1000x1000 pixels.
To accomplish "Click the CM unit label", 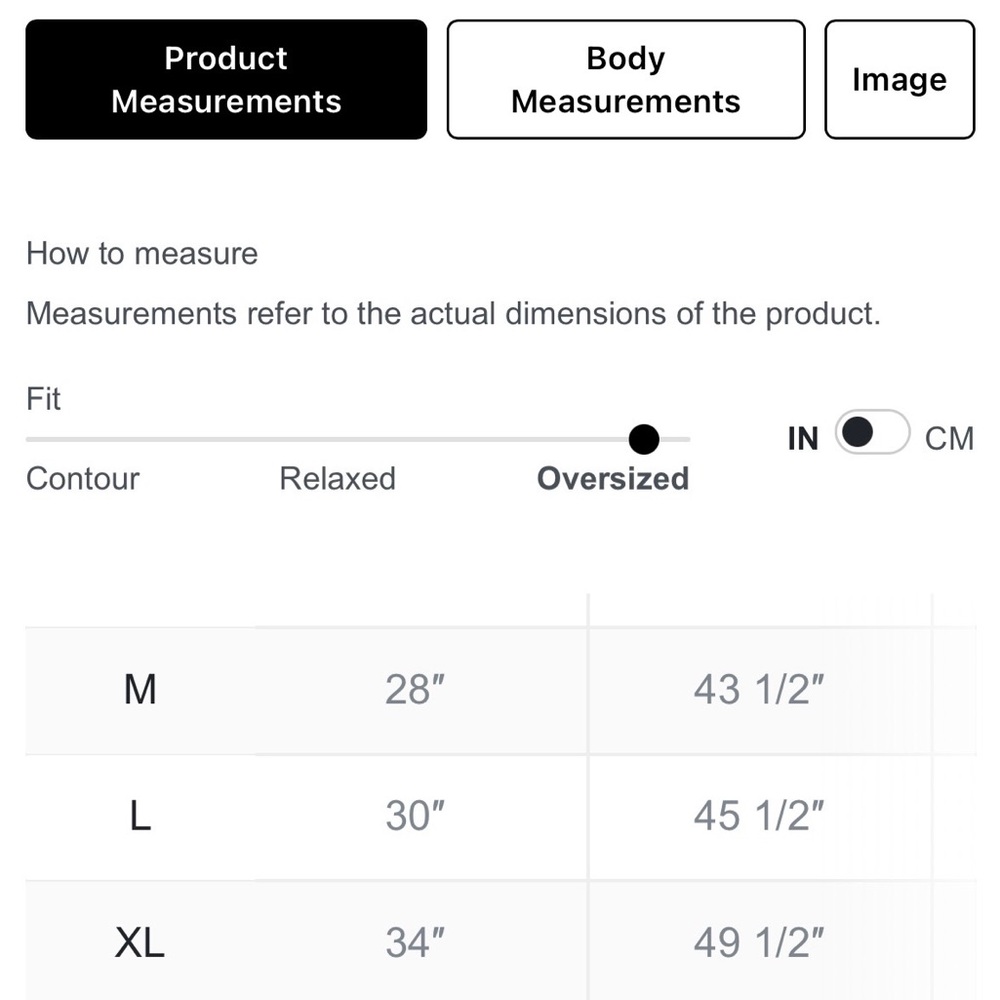I will coord(949,438).
